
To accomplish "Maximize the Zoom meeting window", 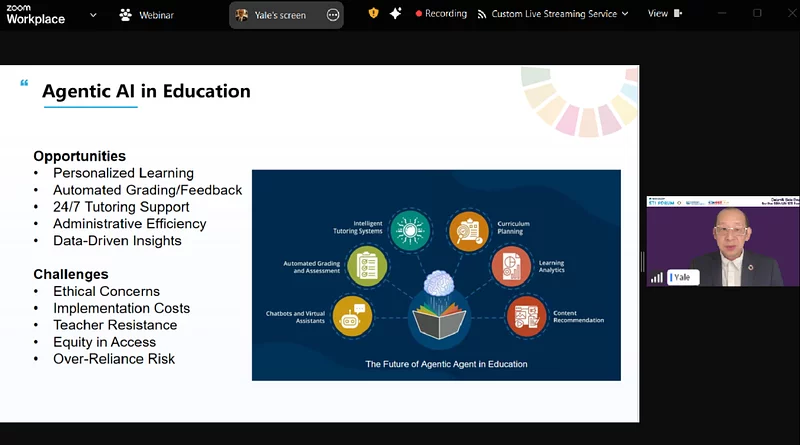I will point(757,14).
